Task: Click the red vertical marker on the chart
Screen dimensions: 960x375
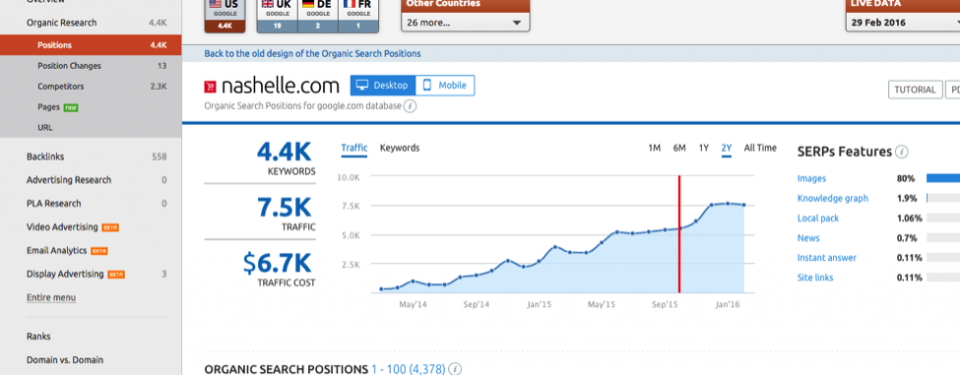Action: 679,234
